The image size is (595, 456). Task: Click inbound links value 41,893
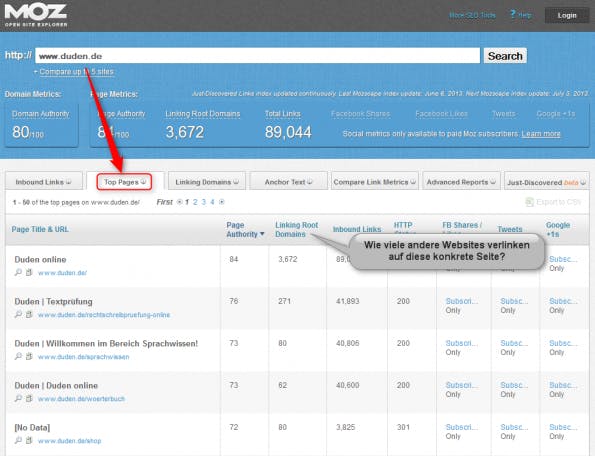348,301
